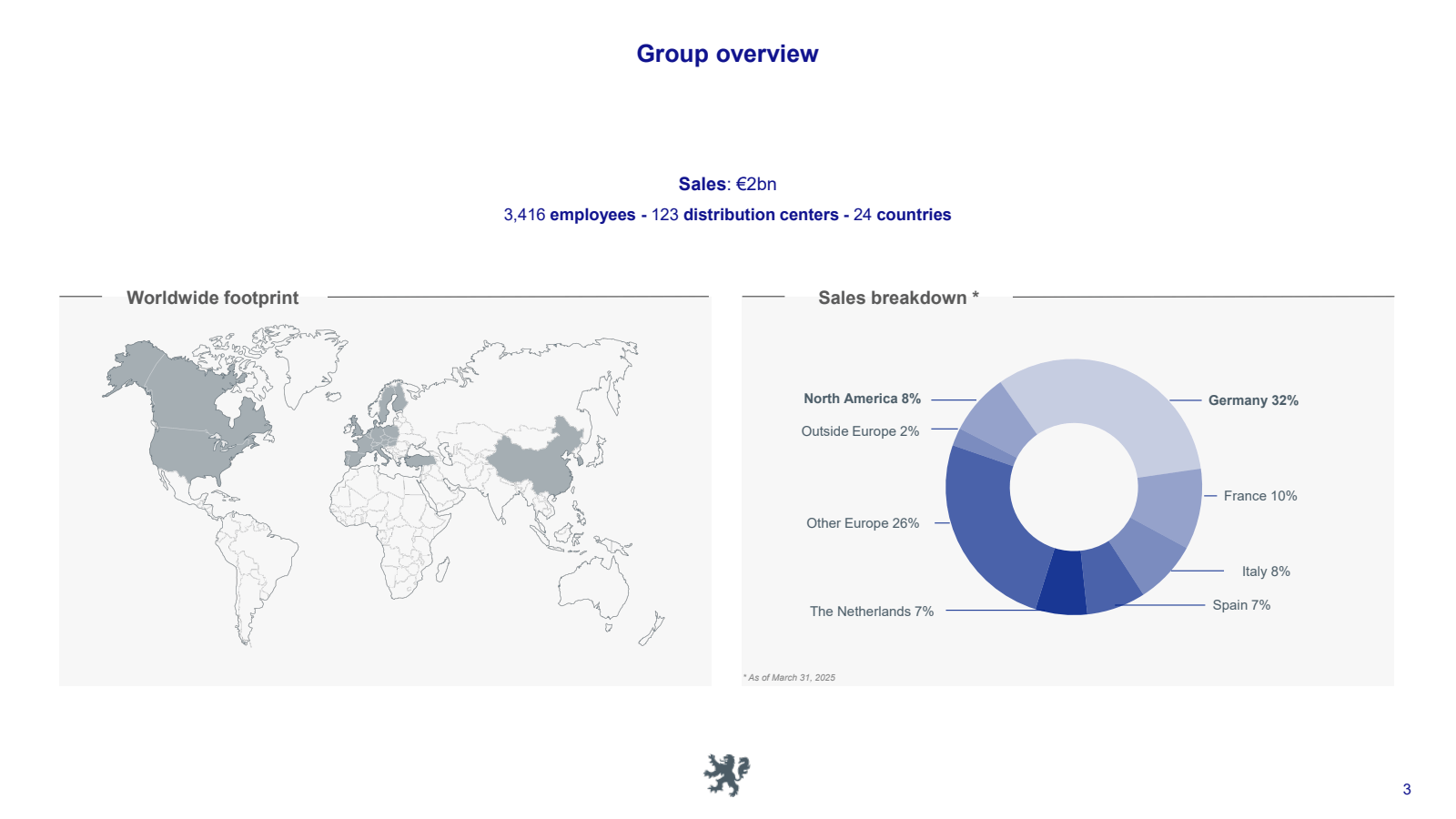
Task: Click the darkest Netherlands donut segment
Action: (1063, 582)
